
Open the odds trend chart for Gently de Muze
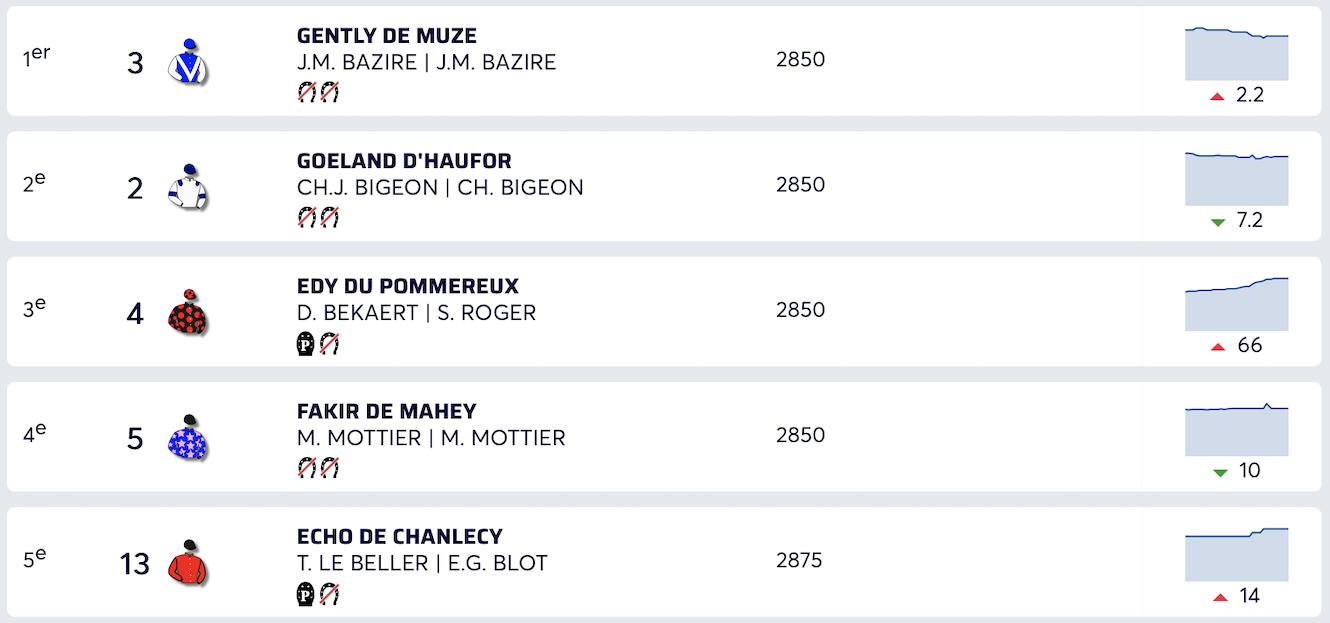coord(1236,54)
